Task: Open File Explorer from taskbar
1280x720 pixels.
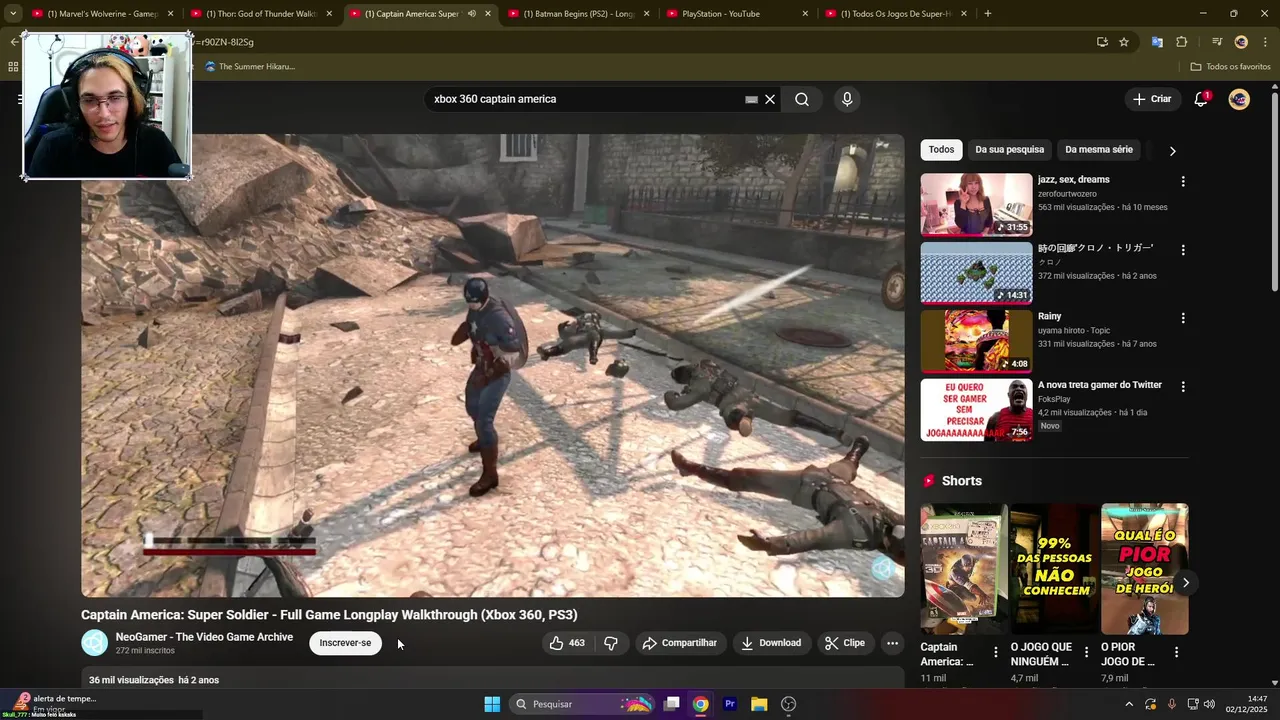Action: tap(759, 704)
